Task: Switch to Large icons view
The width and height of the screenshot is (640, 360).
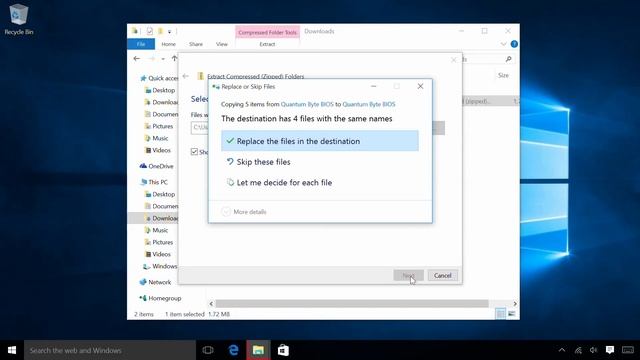Action: tap(511, 314)
